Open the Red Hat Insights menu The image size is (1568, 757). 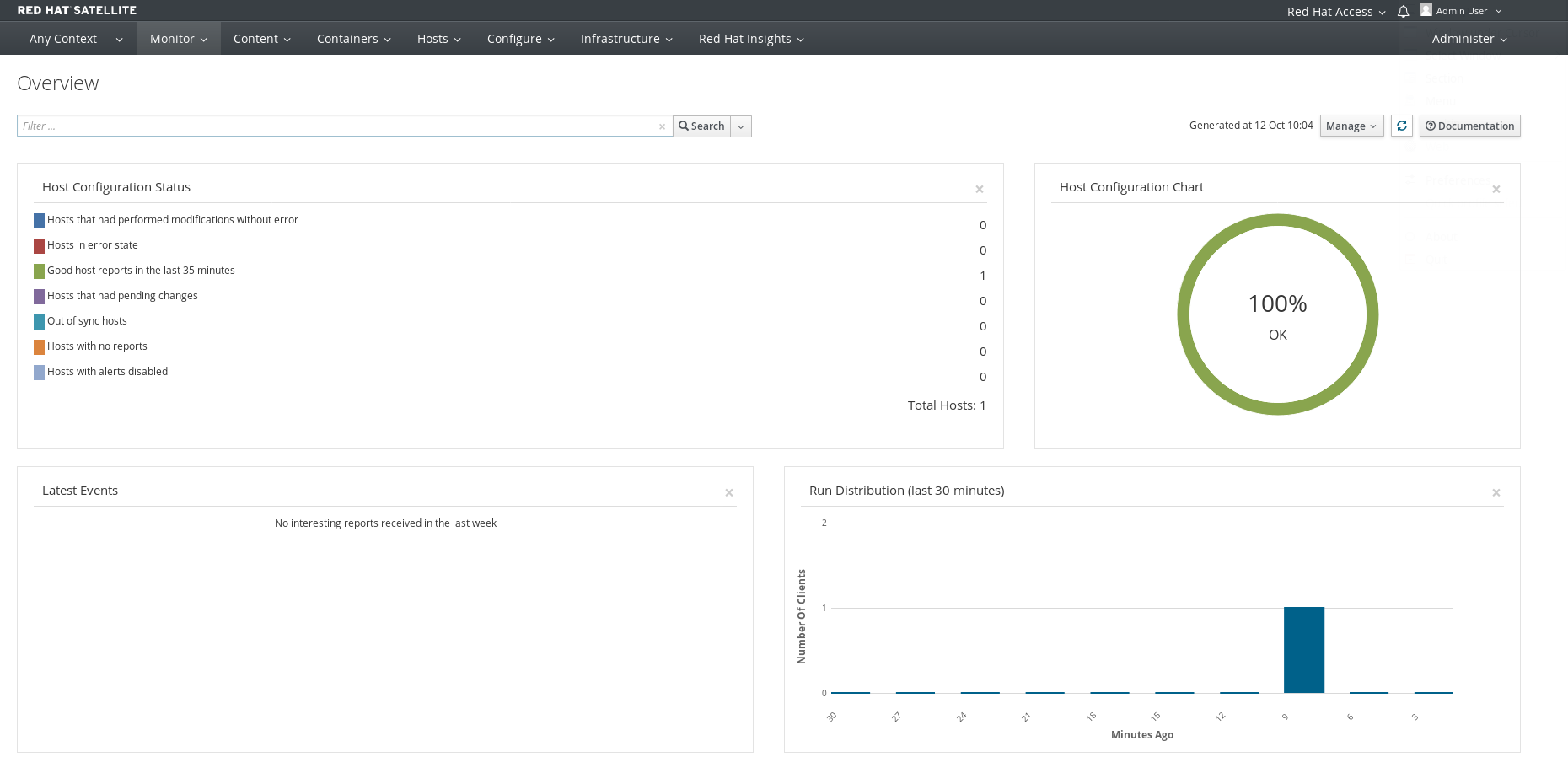click(x=751, y=39)
